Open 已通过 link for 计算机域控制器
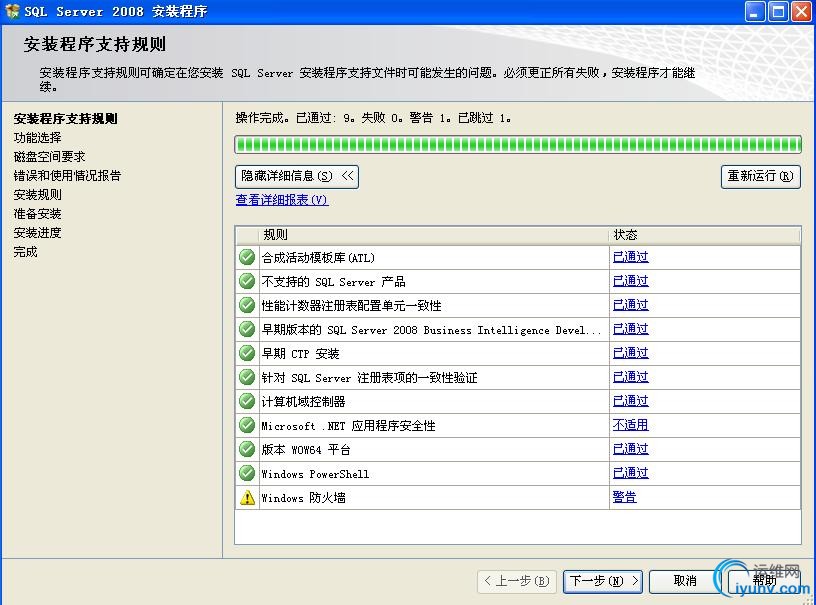This screenshot has height=605, width=816. point(630,400)
